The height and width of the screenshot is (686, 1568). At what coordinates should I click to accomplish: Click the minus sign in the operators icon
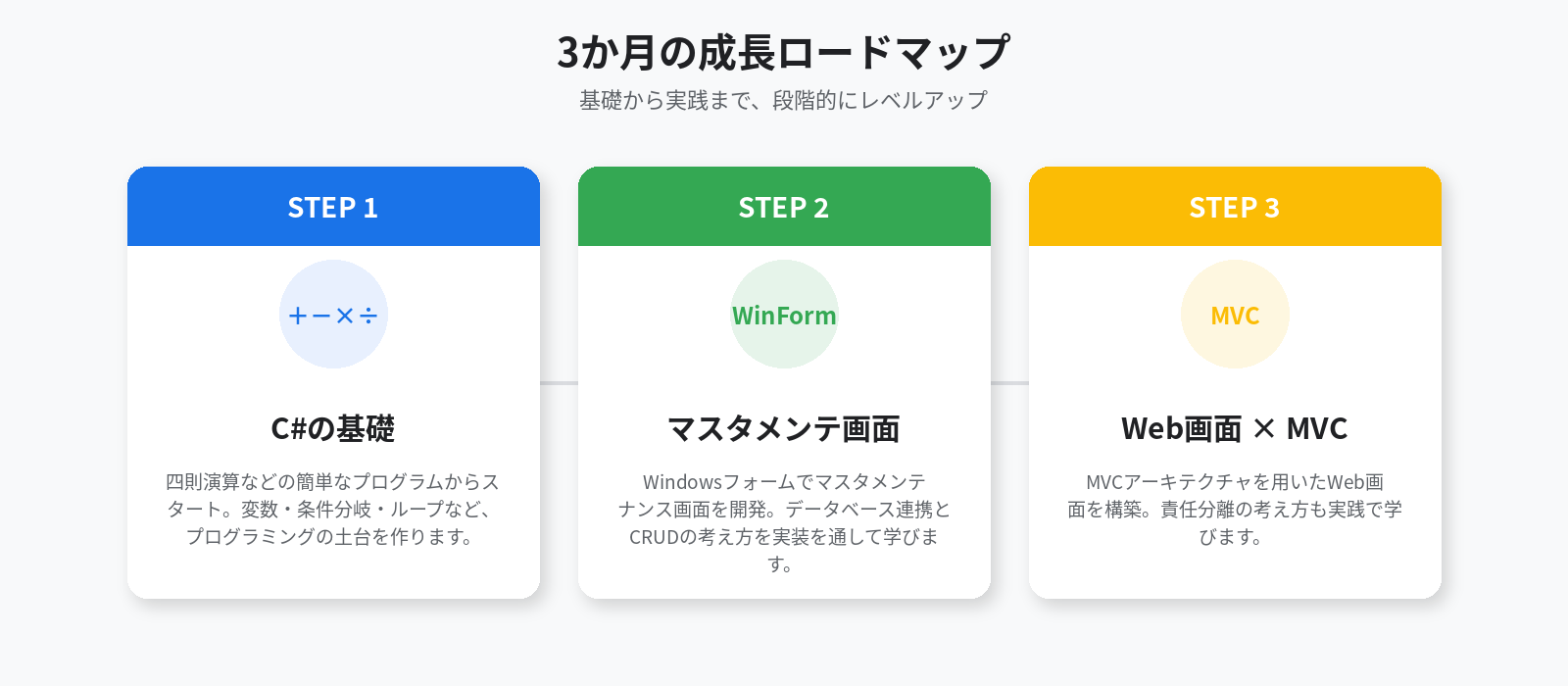(321, 316)
